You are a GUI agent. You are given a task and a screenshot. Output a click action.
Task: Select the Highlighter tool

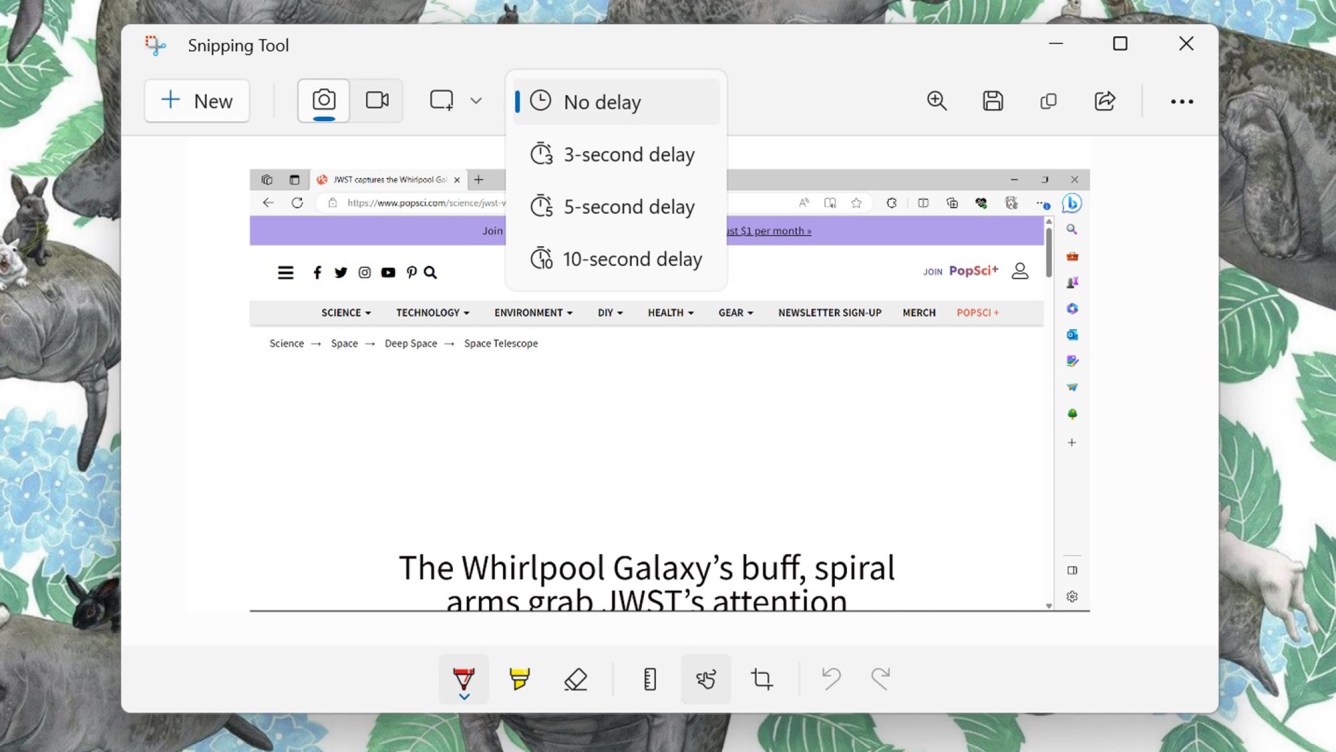point(519,679)
